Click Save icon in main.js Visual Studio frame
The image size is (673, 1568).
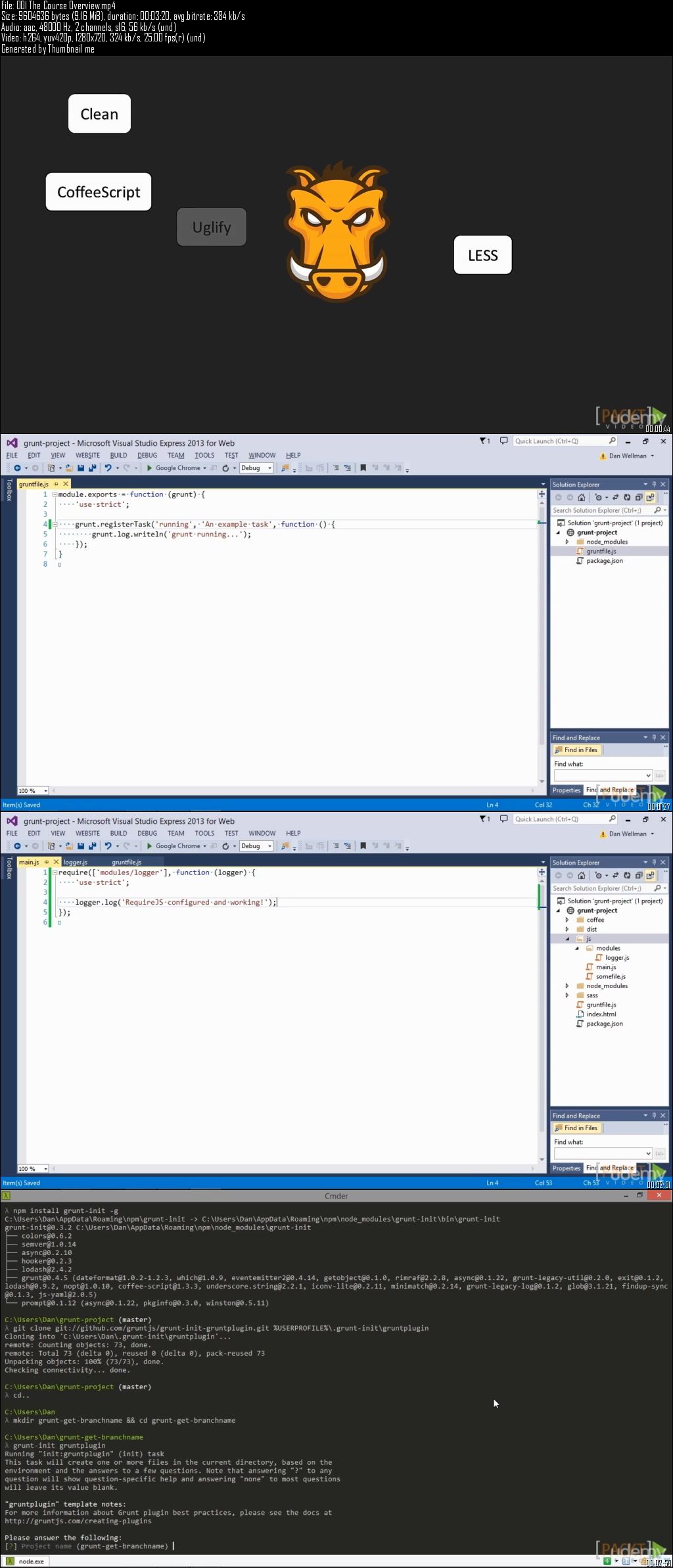(81, 846)
